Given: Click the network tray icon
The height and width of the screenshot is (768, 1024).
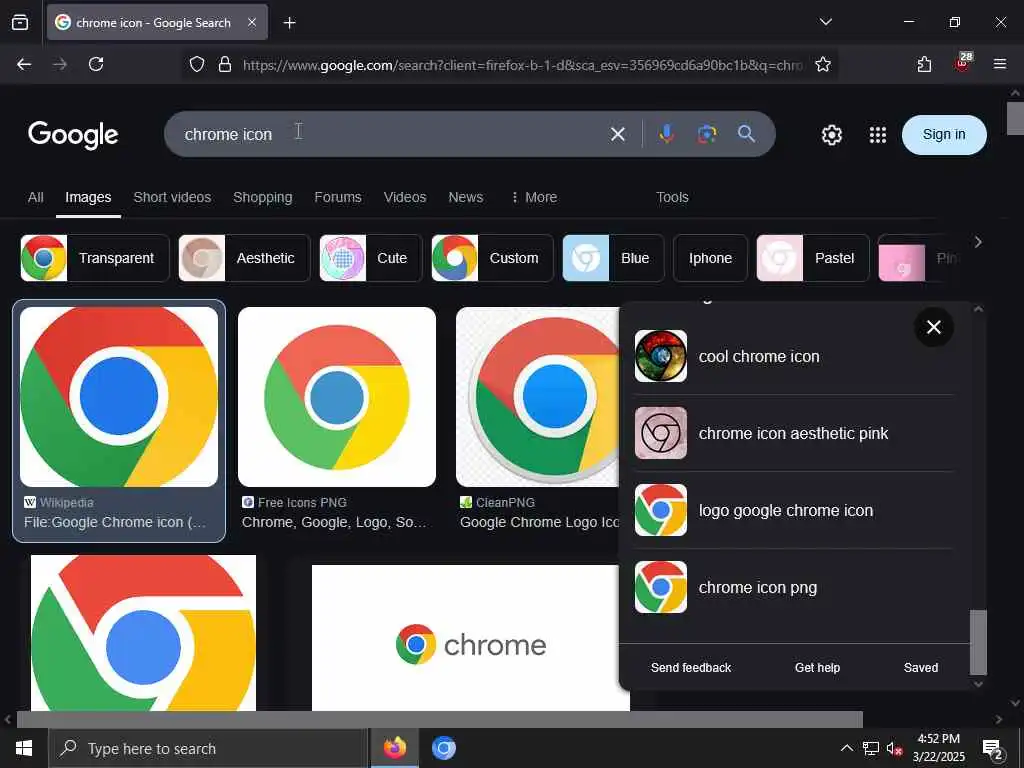Looking at the screenshot, I should tap(871, 748).
